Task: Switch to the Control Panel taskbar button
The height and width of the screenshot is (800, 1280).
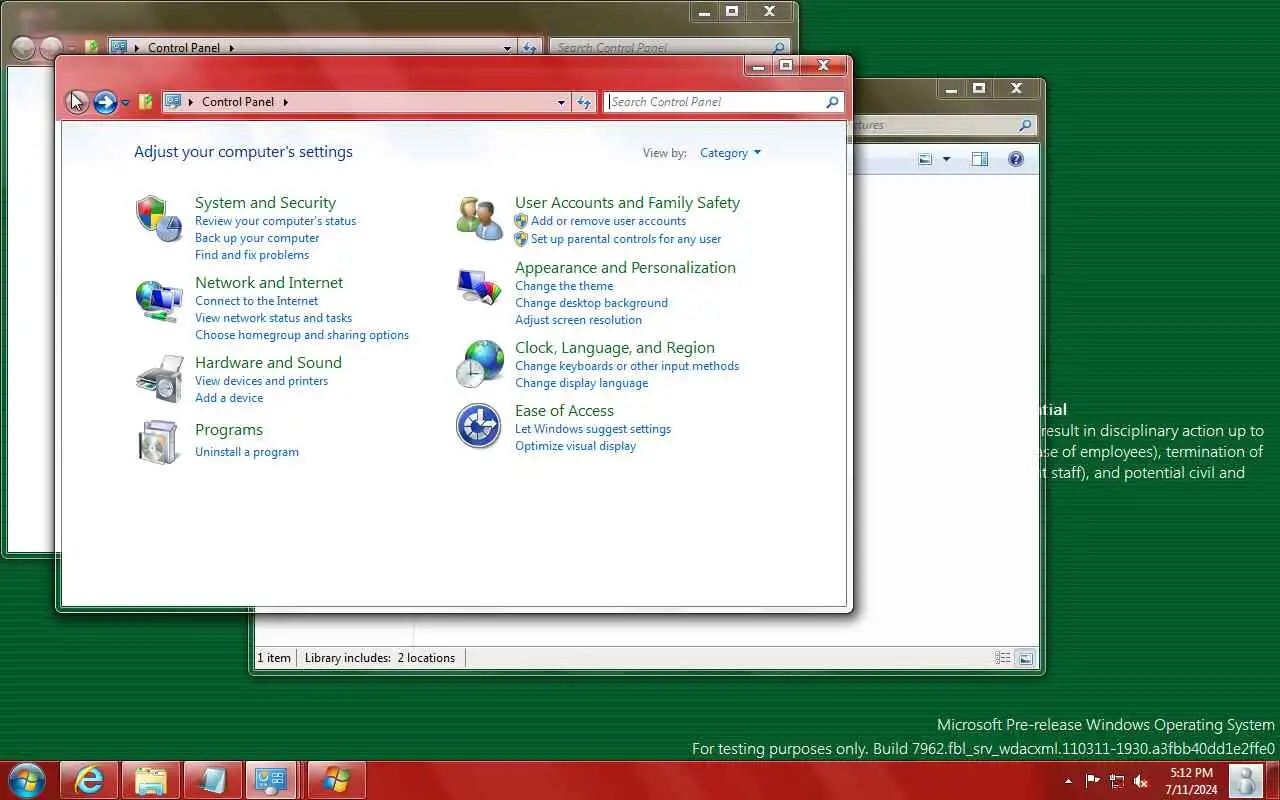Action: point(273,780)
